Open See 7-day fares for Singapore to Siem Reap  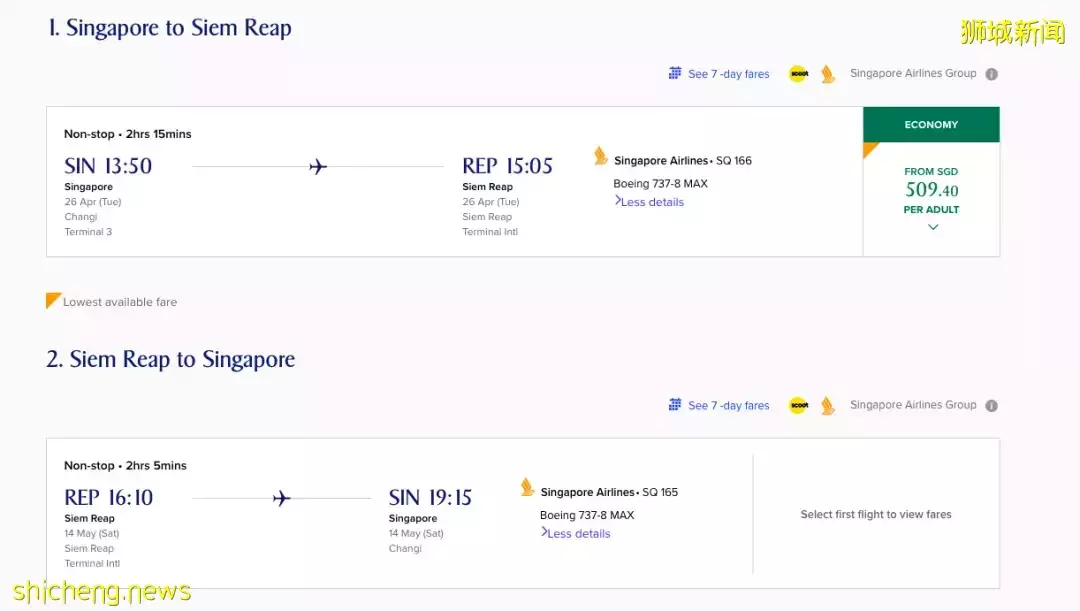[728, 74]
